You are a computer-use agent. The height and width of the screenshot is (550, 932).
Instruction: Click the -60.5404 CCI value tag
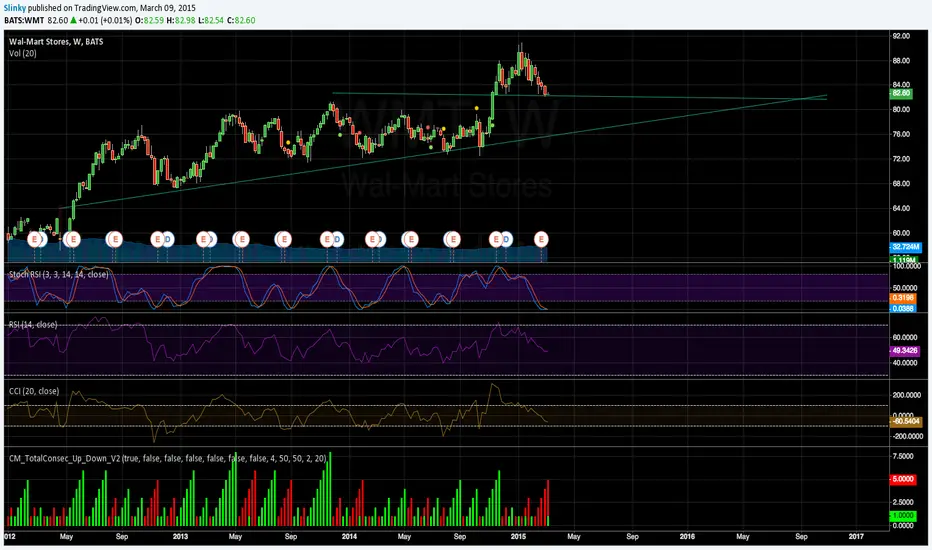pyautogui.click(x=906, y=421)
